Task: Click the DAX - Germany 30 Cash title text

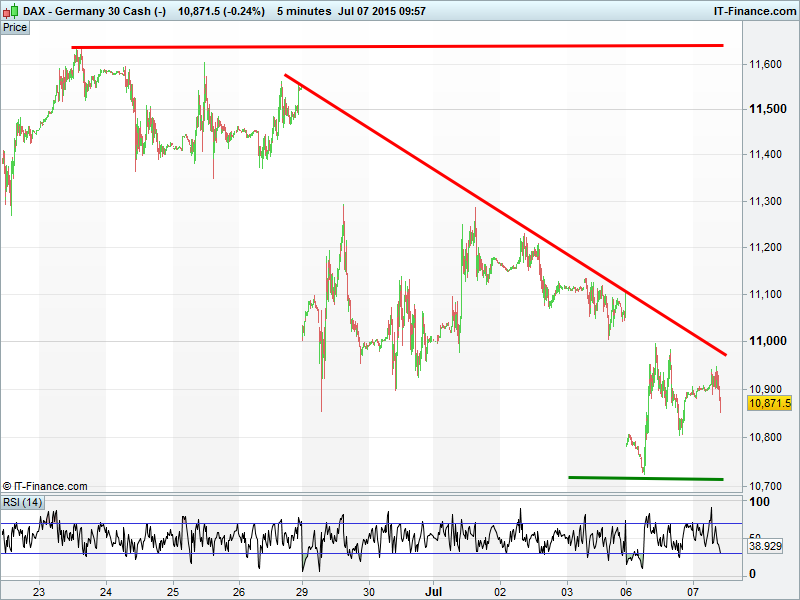Action: [95, 11]
